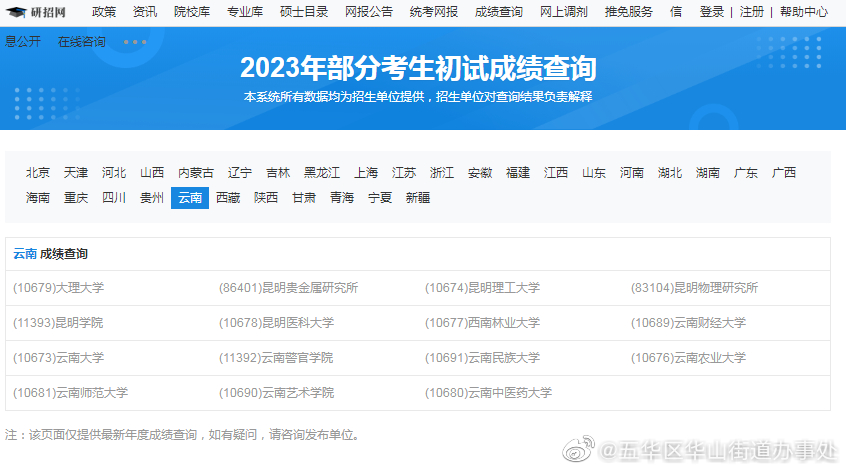Open (10689)云南财经大学 link
846x471 pixels.
click(x=688, y=323)
